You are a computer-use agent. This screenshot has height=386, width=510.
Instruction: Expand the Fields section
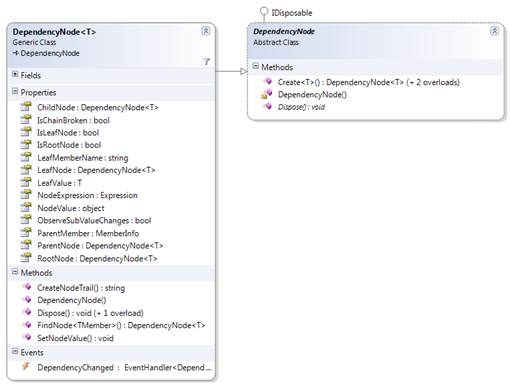15,74
